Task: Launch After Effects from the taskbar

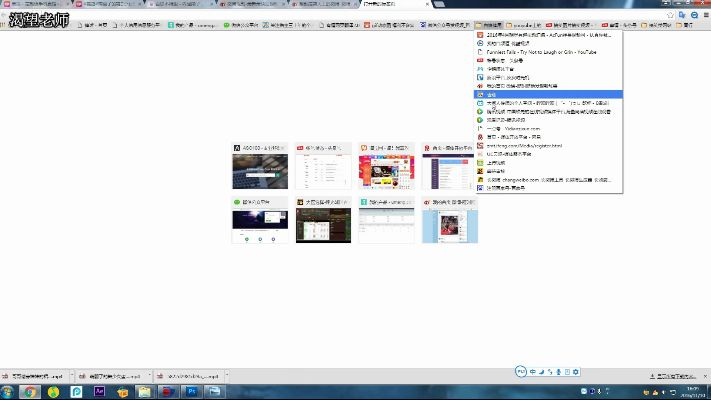Action: (100, 391)
